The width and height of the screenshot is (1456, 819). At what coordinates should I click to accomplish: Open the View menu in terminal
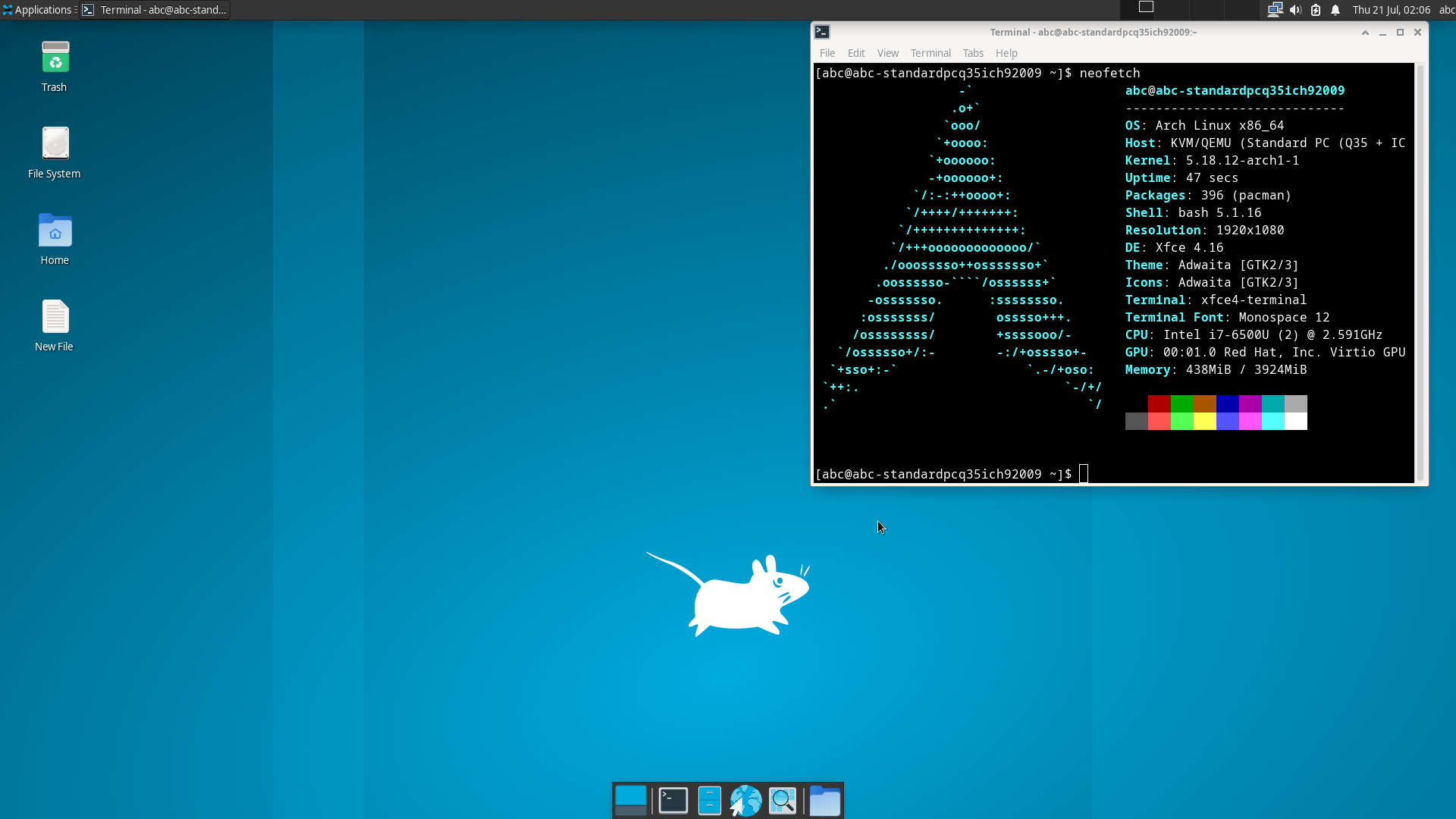(887, 53)
